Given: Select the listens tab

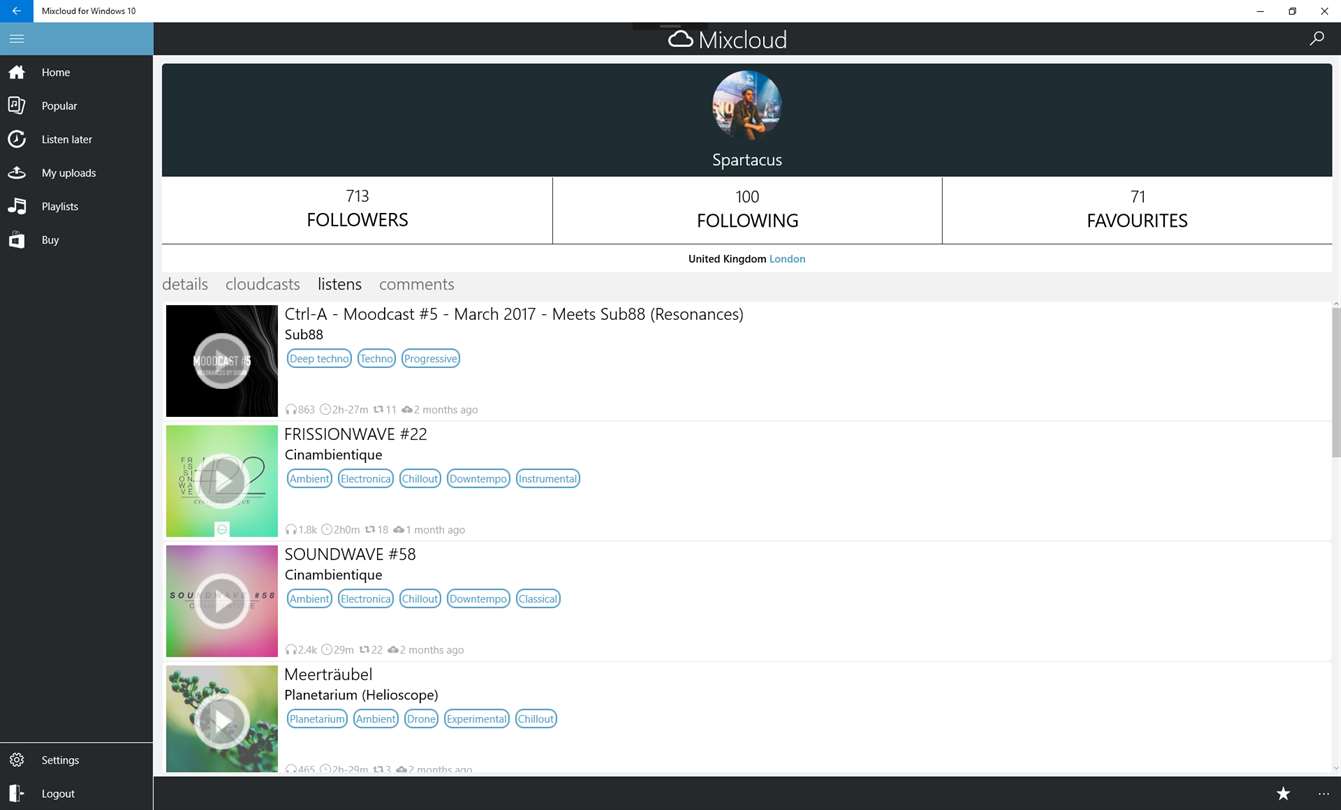Looking at the screenshot, I should tap(340, 284).
